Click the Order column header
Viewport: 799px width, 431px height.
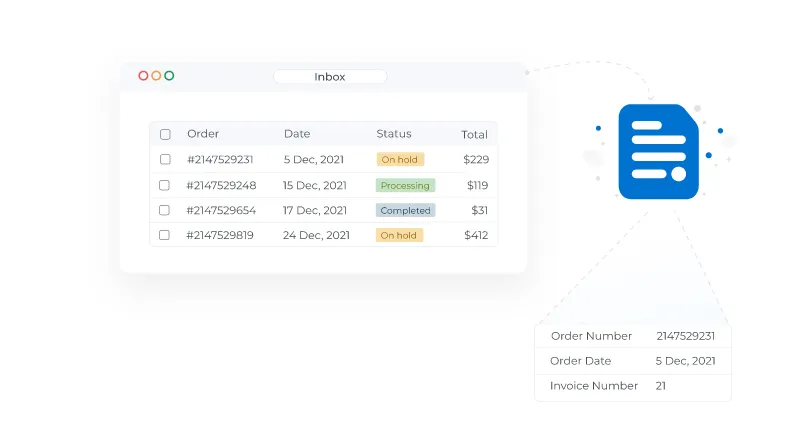[203, 133]
